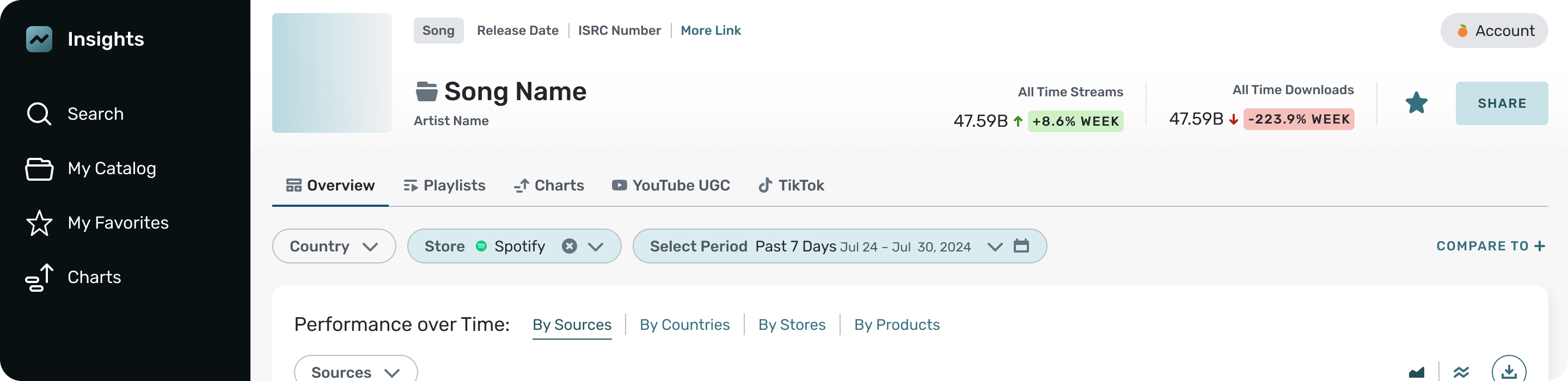
Task: Open Charts icon in sidebar
Action: tap(39, 278)
